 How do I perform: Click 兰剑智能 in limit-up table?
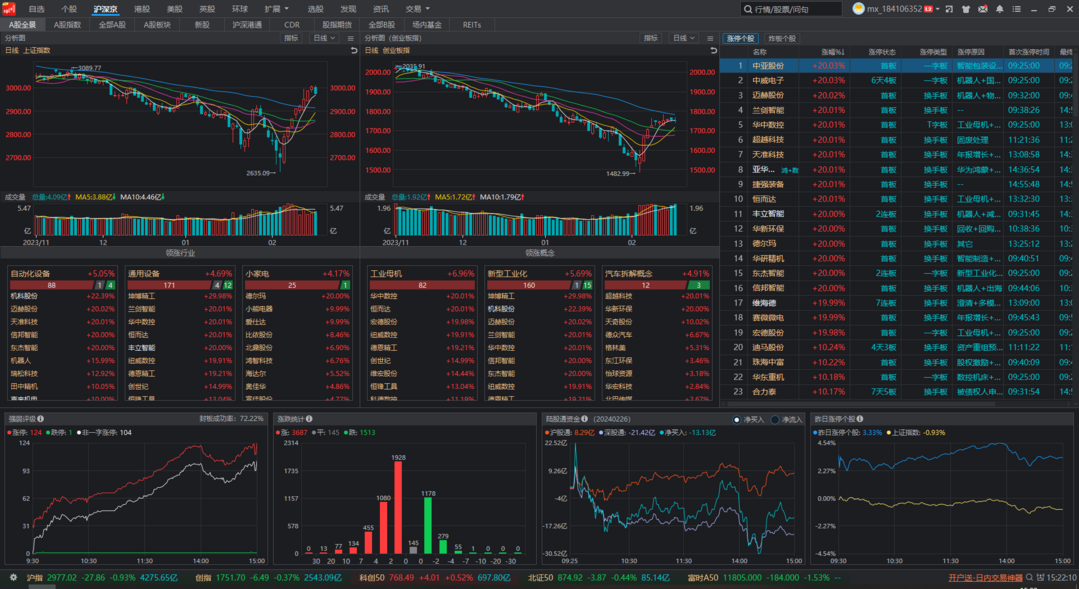pos(768,110)
